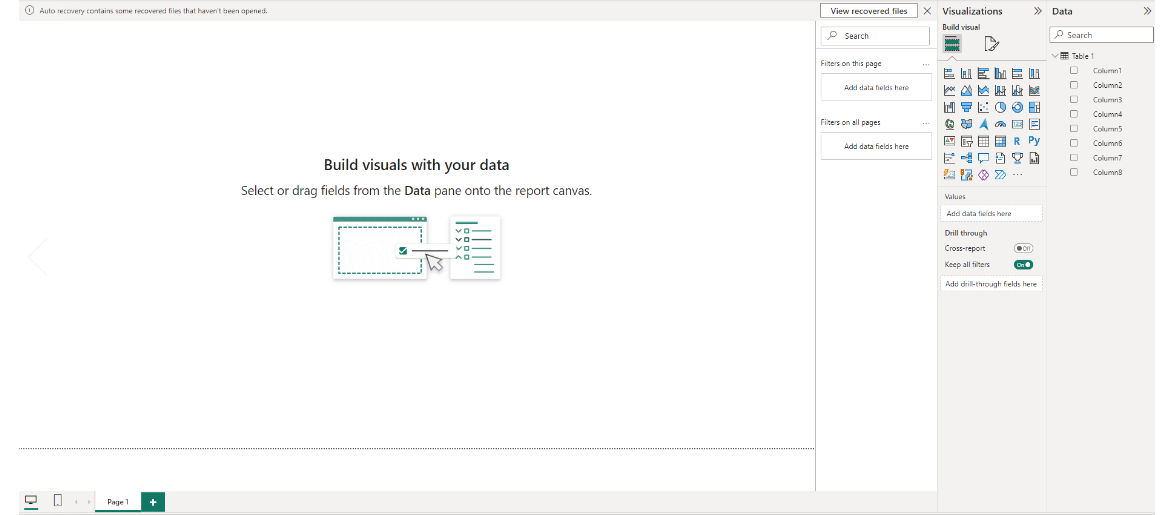The width and height of the screenshot is (1166, 515).
Task: Select the Multi-row card visual
Action: coord(1034,124)
